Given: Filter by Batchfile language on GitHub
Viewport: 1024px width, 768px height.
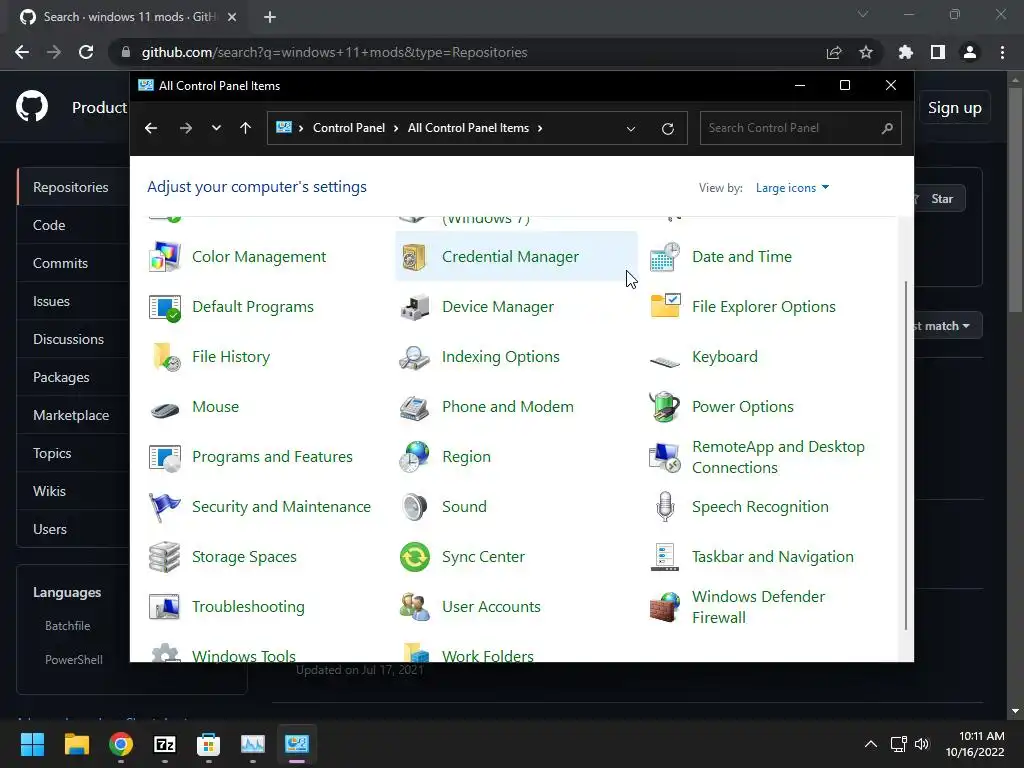Looking at the screenshot, I should click(67, 626).
